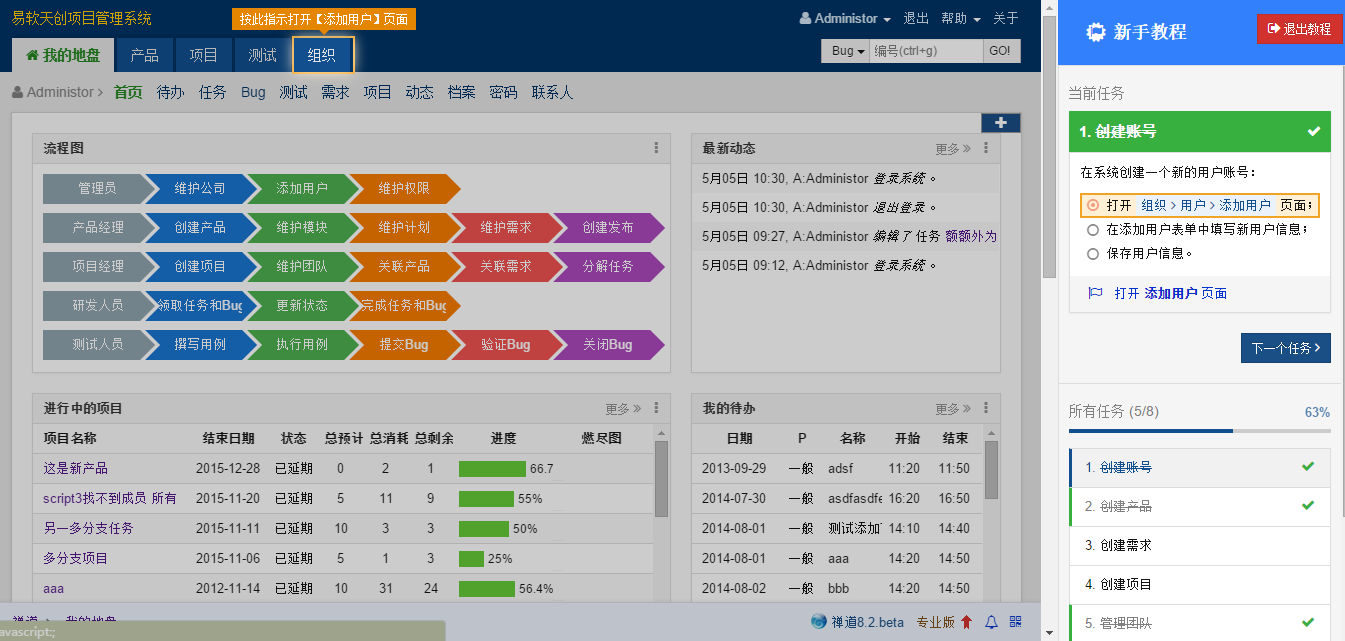Screen dimensions: 1345x641
Task: Click the home icon on 我的地盘 tab
Action: coord(32,55)
